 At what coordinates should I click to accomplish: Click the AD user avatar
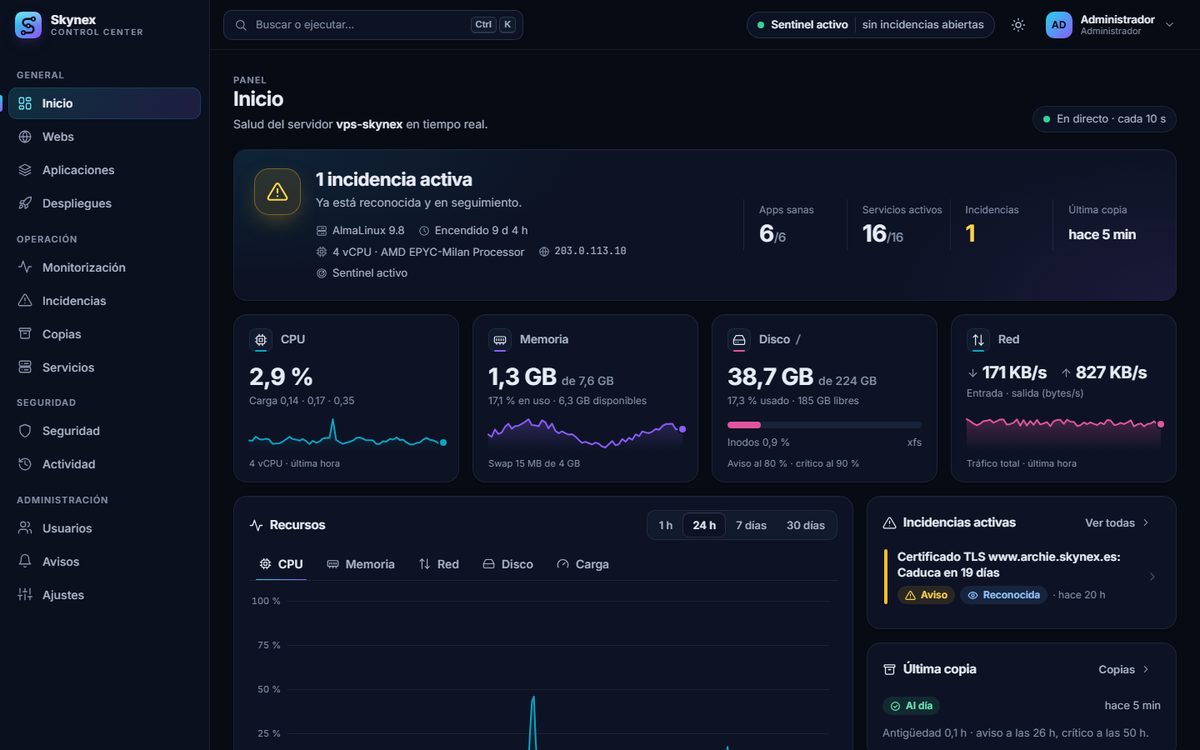(1059, 25)
